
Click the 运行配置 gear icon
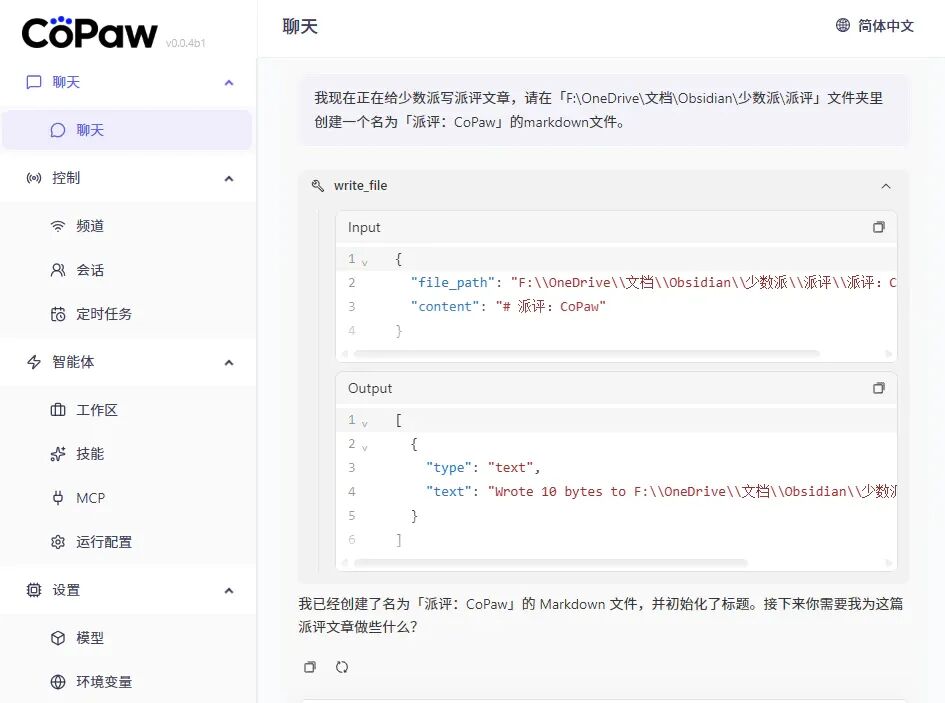[58, 542]
